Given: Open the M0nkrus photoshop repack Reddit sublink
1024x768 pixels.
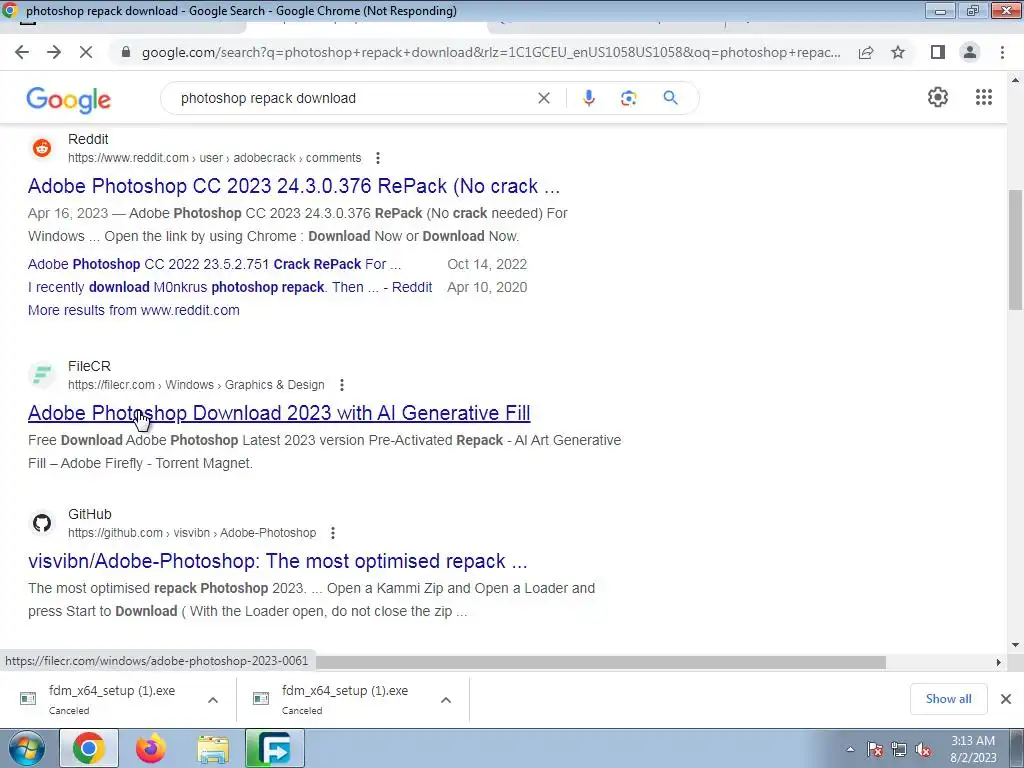Looking at the screenshot, I should [230, 287].
